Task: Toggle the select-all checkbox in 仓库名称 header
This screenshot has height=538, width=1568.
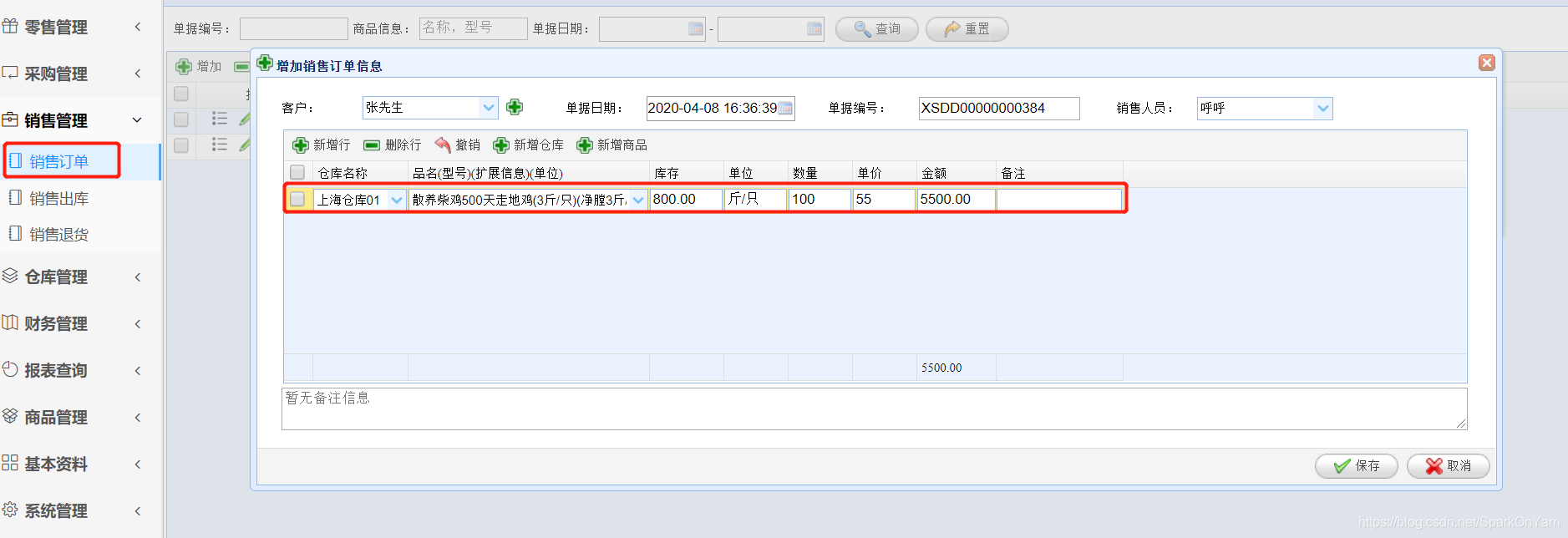Action: [297, 172]
